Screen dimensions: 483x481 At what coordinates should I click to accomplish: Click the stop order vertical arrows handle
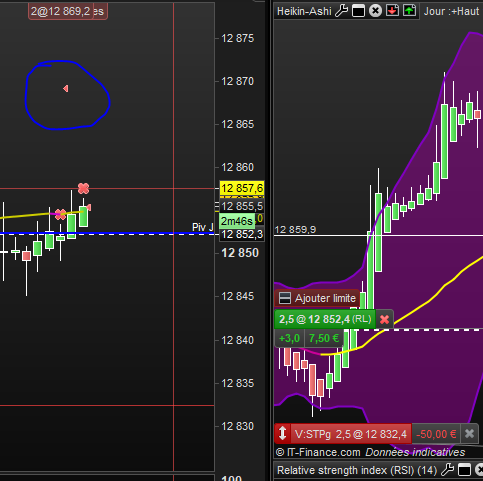pos(283,433)
